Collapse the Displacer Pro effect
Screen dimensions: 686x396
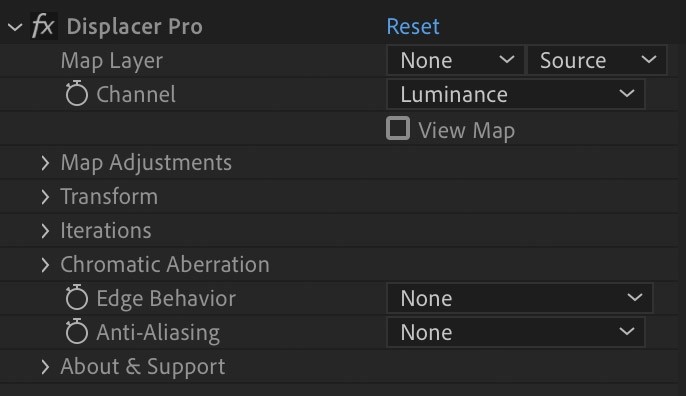coord(15,27)
